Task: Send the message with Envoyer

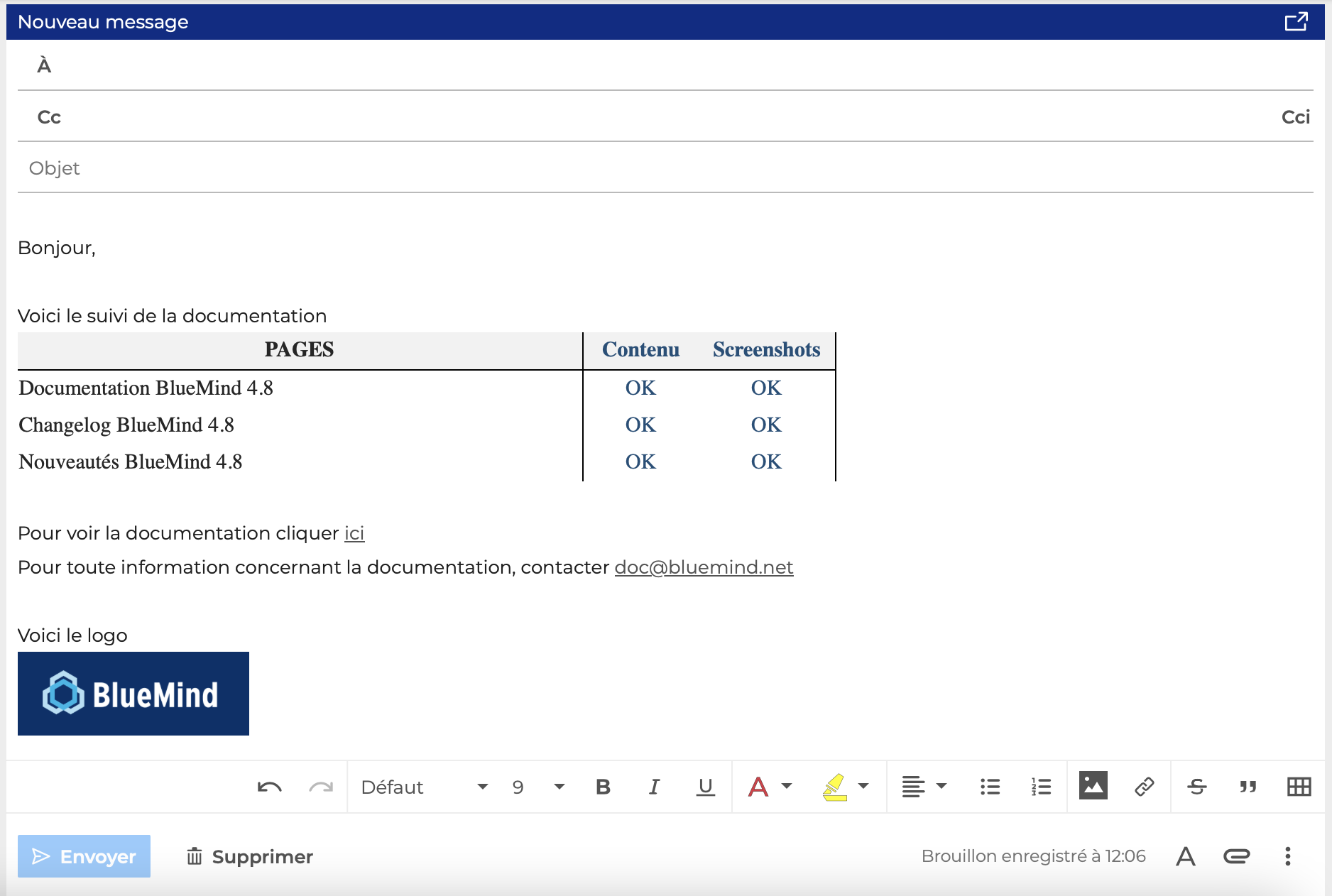Action: [x=84, y=856]
